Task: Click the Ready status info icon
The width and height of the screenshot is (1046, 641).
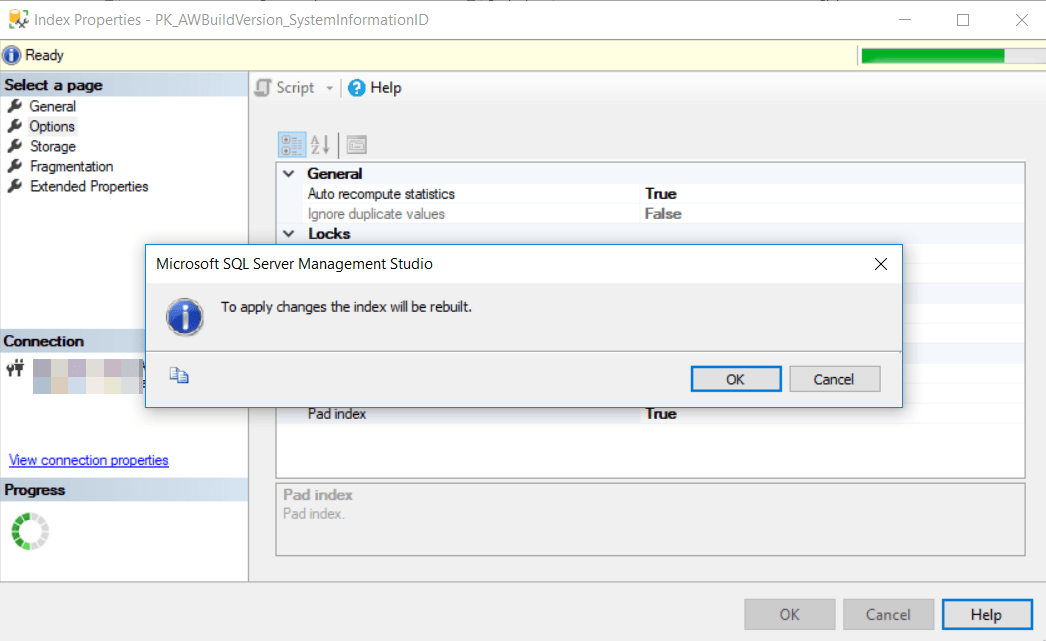Action: tap(11, 55)
